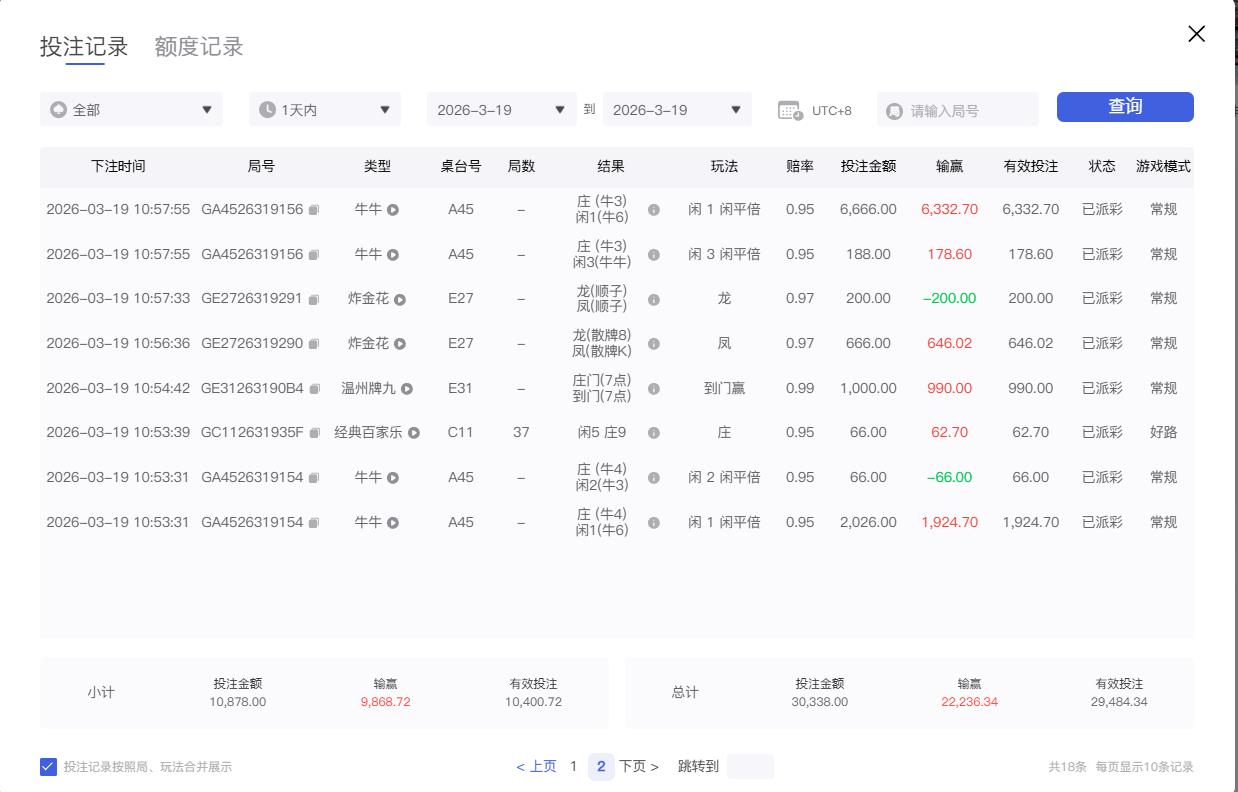Click the 跳转到 page jump input field
This screenshot has width=1238, height=792.
(x=749, y=766)
